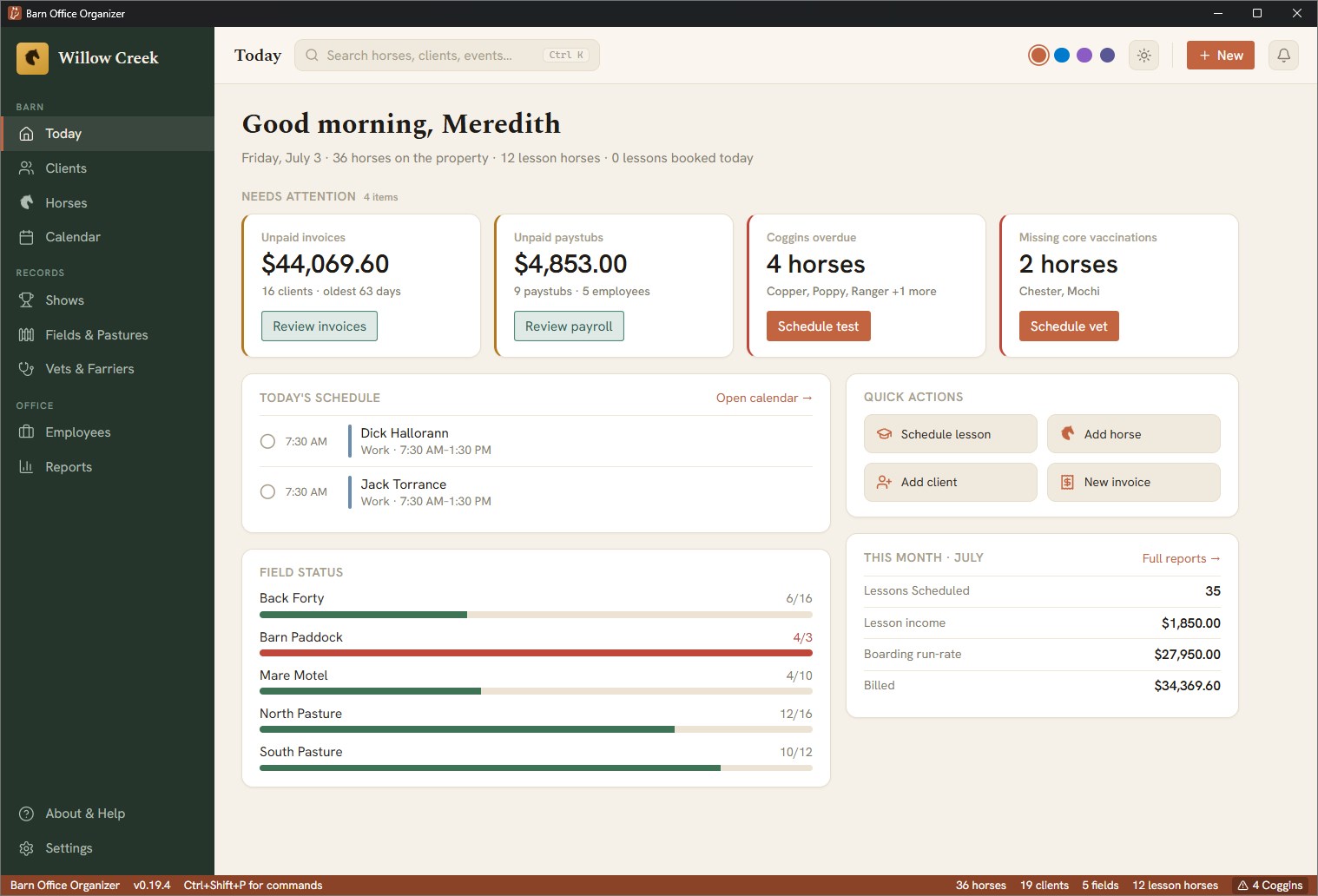This screenshot has width=1318, height=896.
Task: Click the search magnifier icon
Action: click(x=312, y=56)
